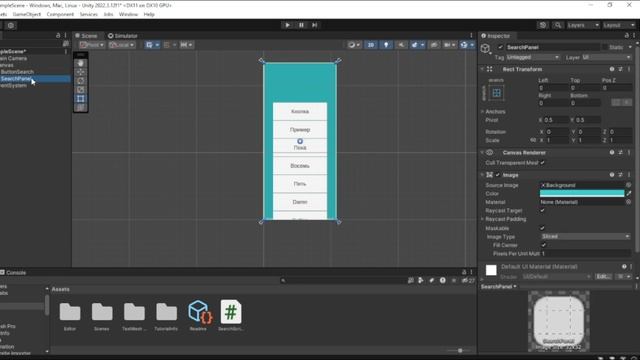Click the material Edit button
Screen dimensions: 640x360
tap(602, 277)
